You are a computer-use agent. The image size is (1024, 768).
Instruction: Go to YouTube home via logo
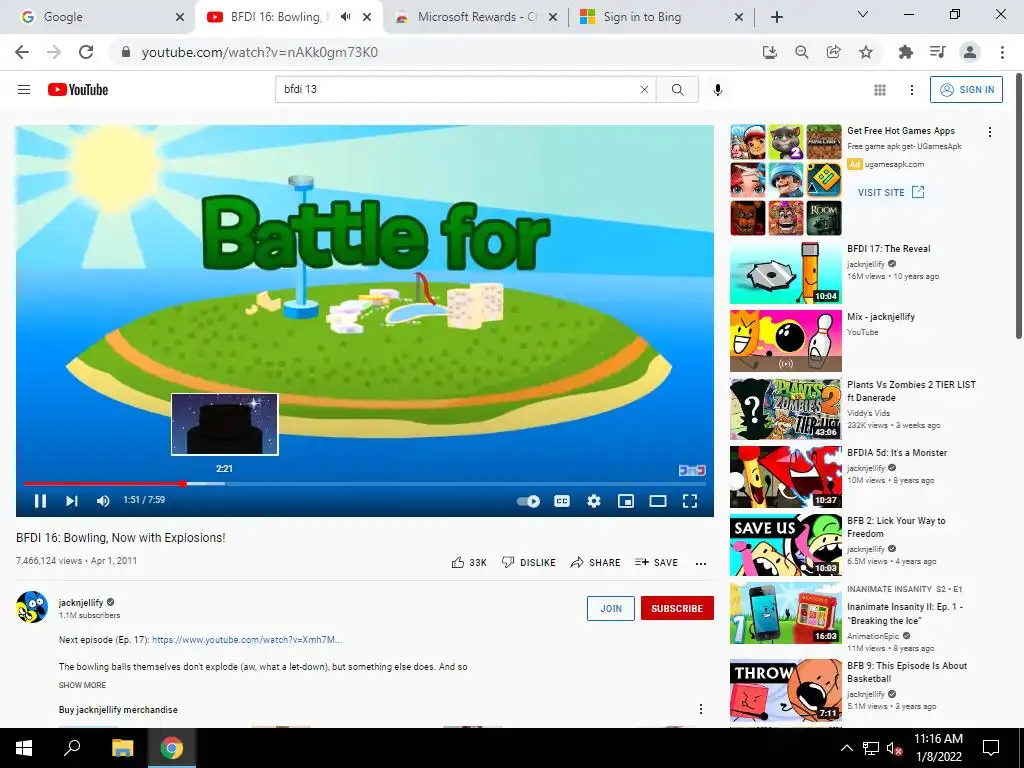78,89
